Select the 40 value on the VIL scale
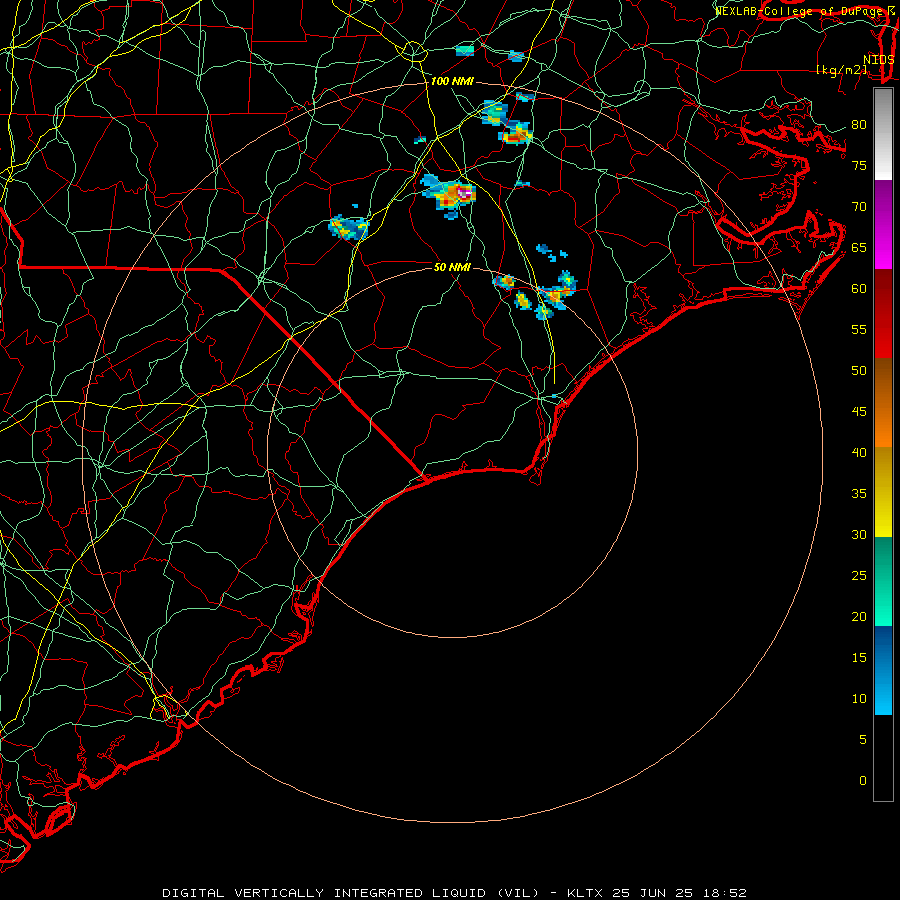The width and height of the screenshot is (900, 900). [859, 452]
